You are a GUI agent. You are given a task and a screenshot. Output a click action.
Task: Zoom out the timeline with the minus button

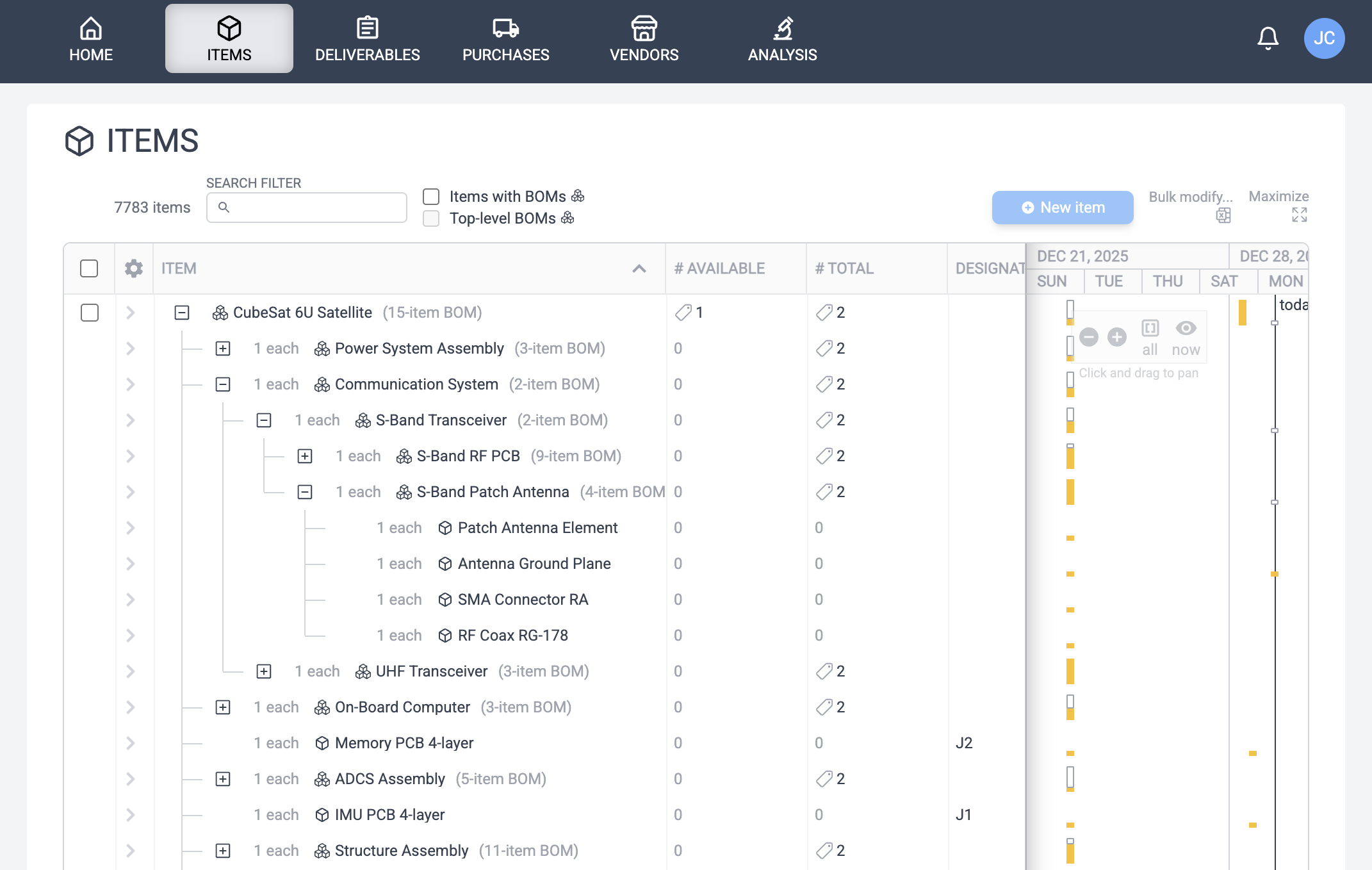coord(1089,336)
